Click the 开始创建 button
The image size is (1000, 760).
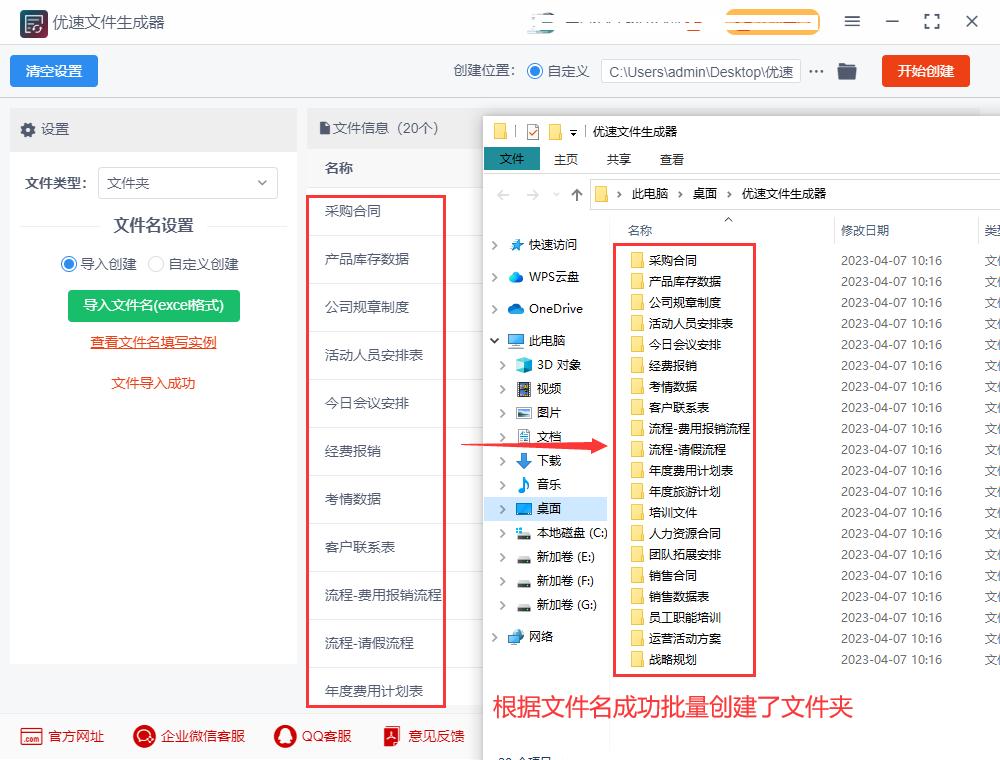pos(925,71)
